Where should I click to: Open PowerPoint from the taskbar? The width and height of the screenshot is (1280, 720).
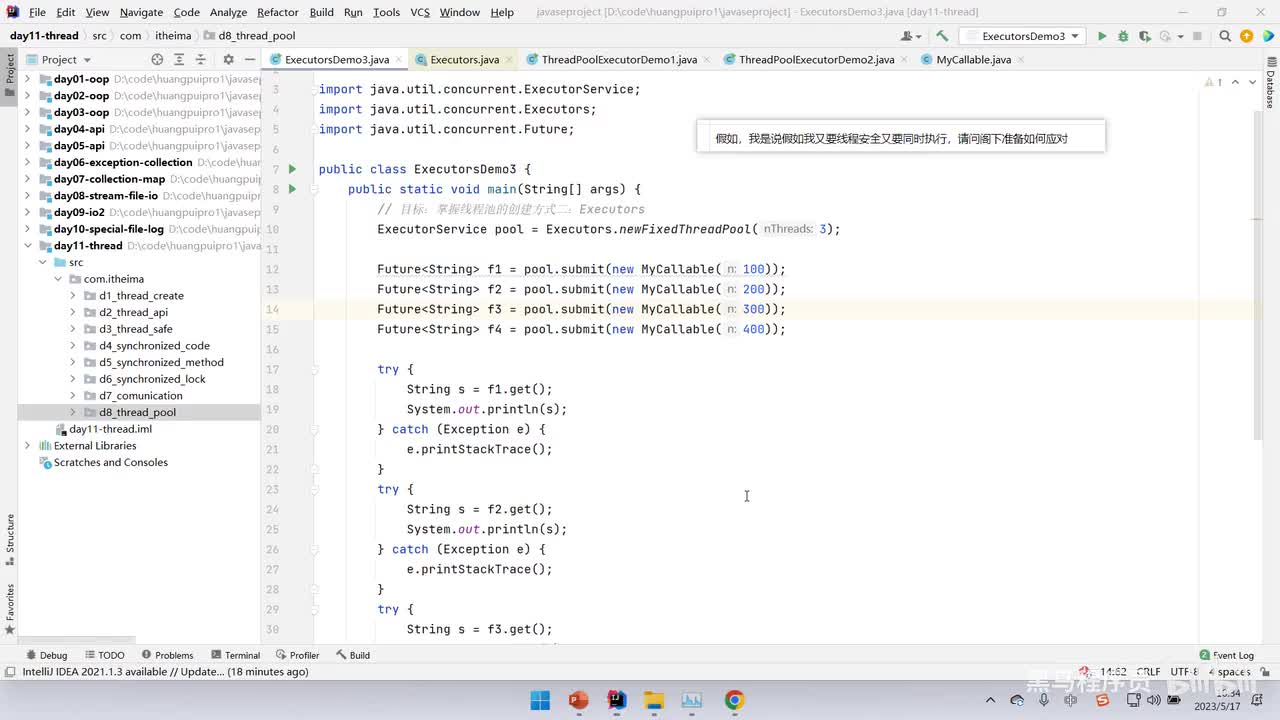[578, 700]
